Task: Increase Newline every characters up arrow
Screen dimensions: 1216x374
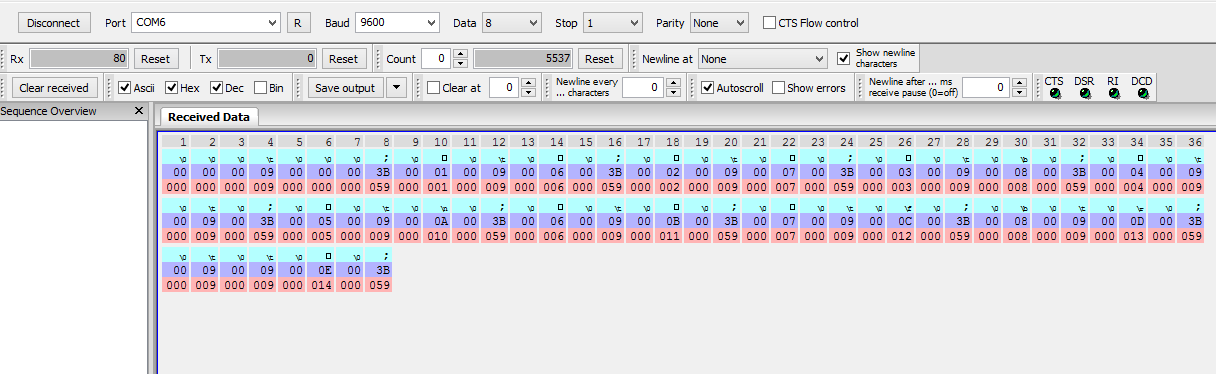Action: click(674, 83)
